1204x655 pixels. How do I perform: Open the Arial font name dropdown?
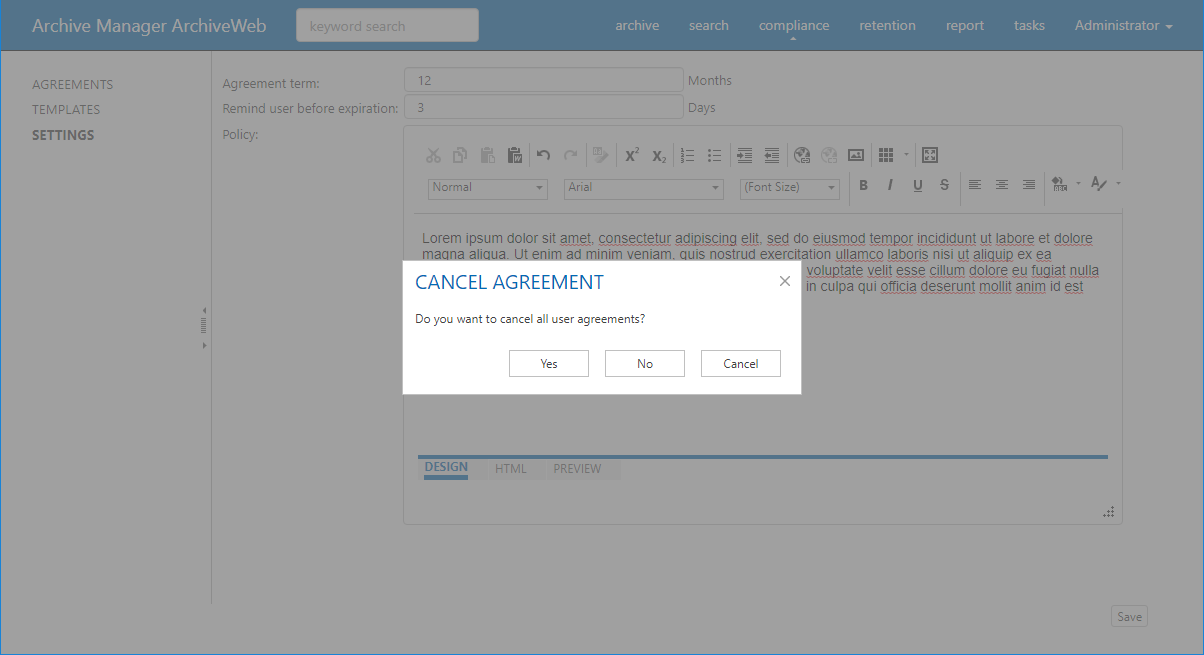coord(643,188)
